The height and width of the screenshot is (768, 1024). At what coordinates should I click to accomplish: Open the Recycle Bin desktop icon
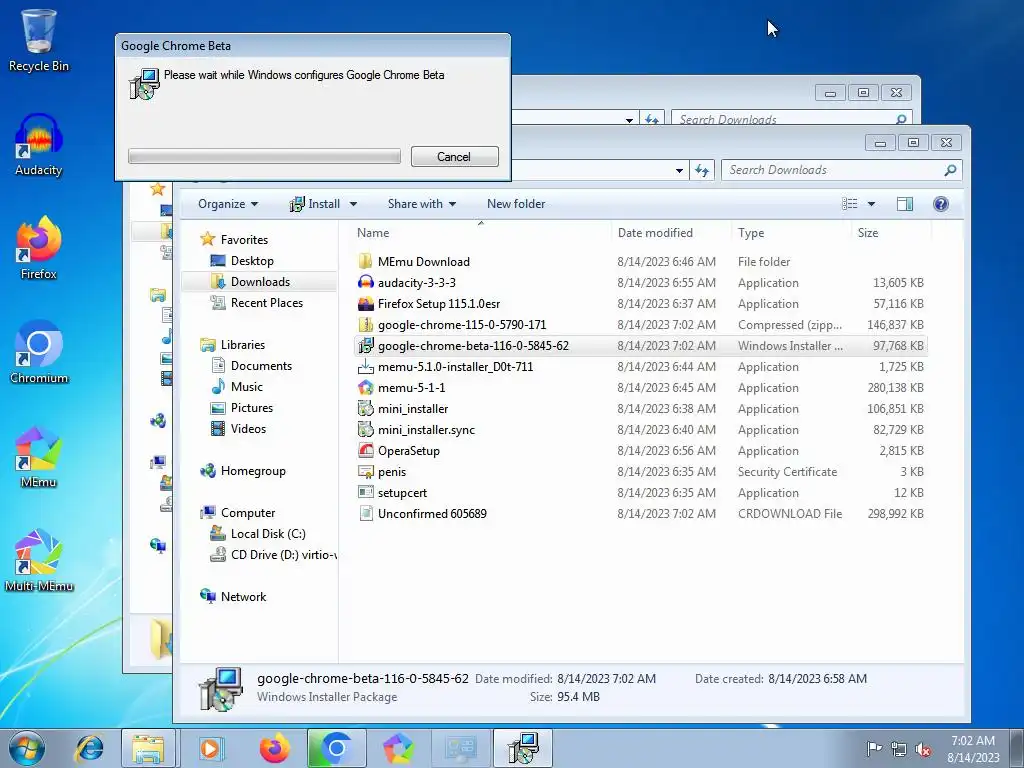(39, 39)
